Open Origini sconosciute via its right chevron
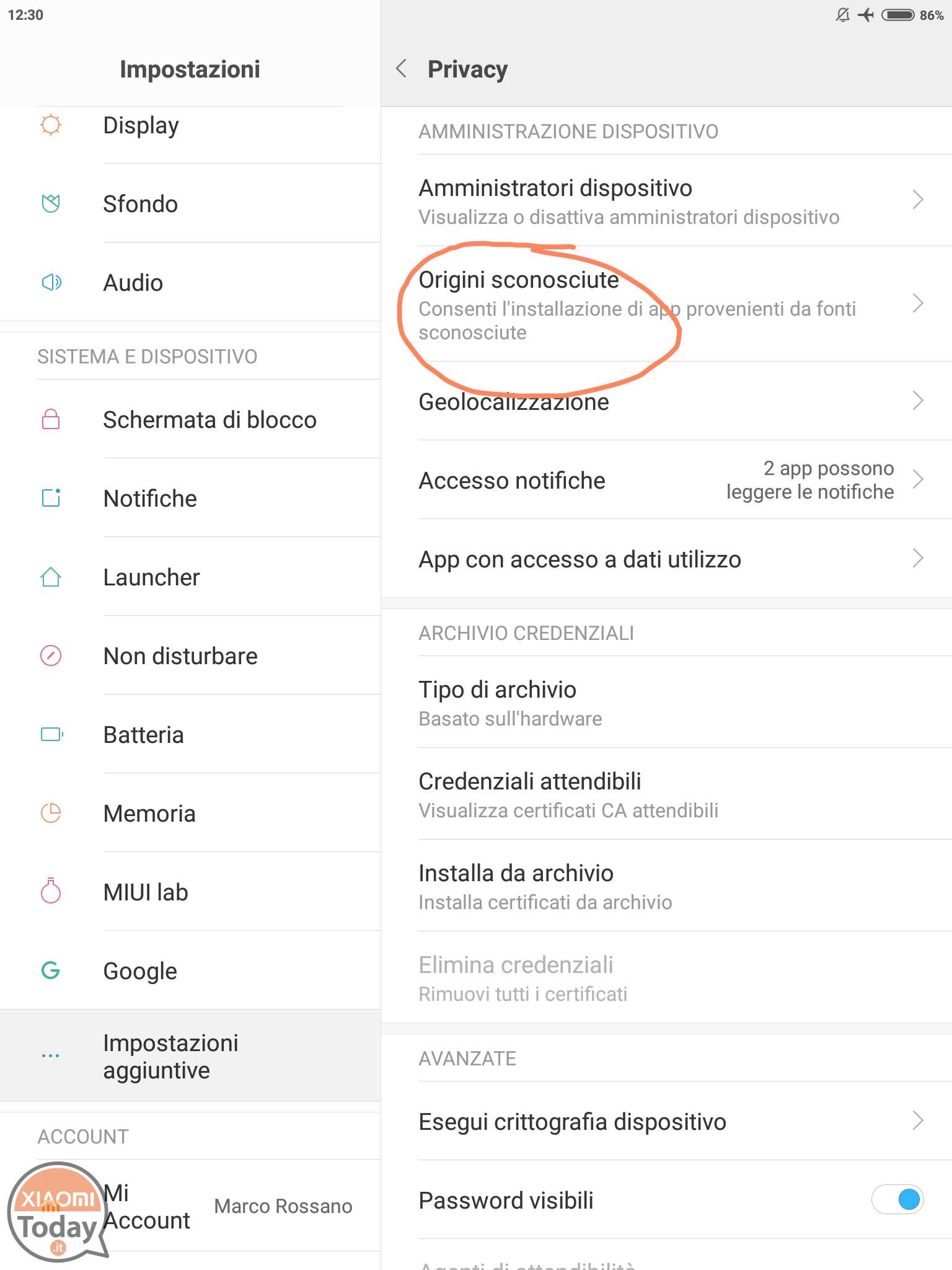The height and width of the screenshot is (1270, 952). 918,303
